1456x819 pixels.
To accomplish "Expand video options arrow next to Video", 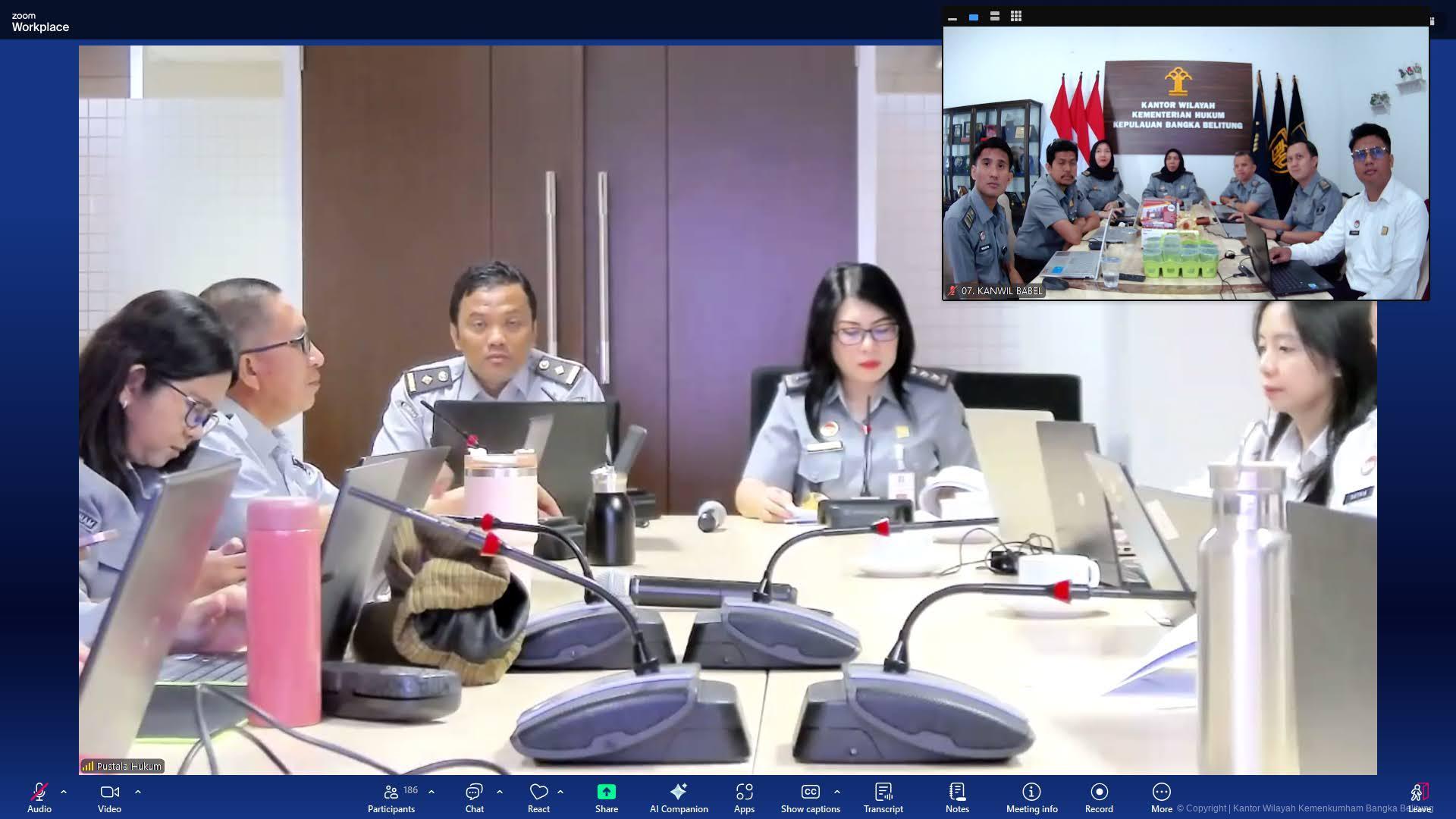I will 138,791.
